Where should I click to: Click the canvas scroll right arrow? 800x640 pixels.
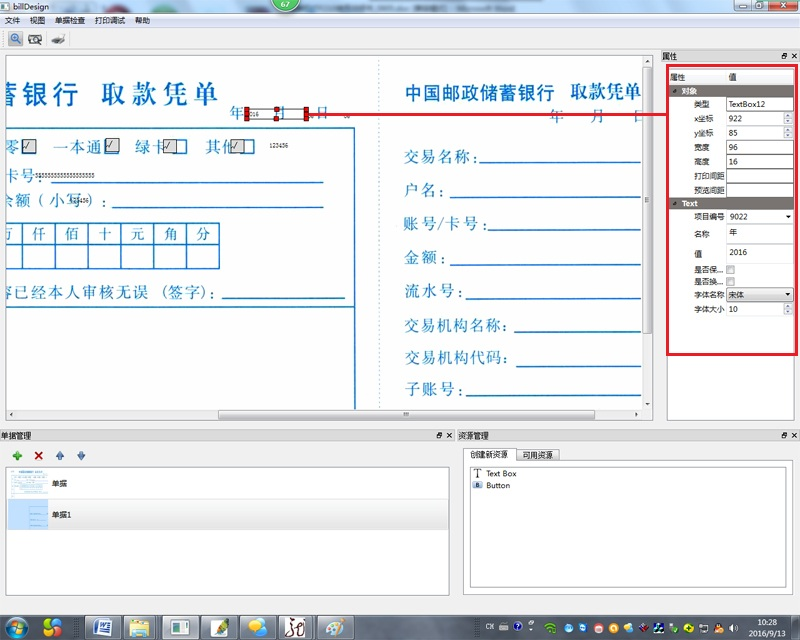[637, 414]
